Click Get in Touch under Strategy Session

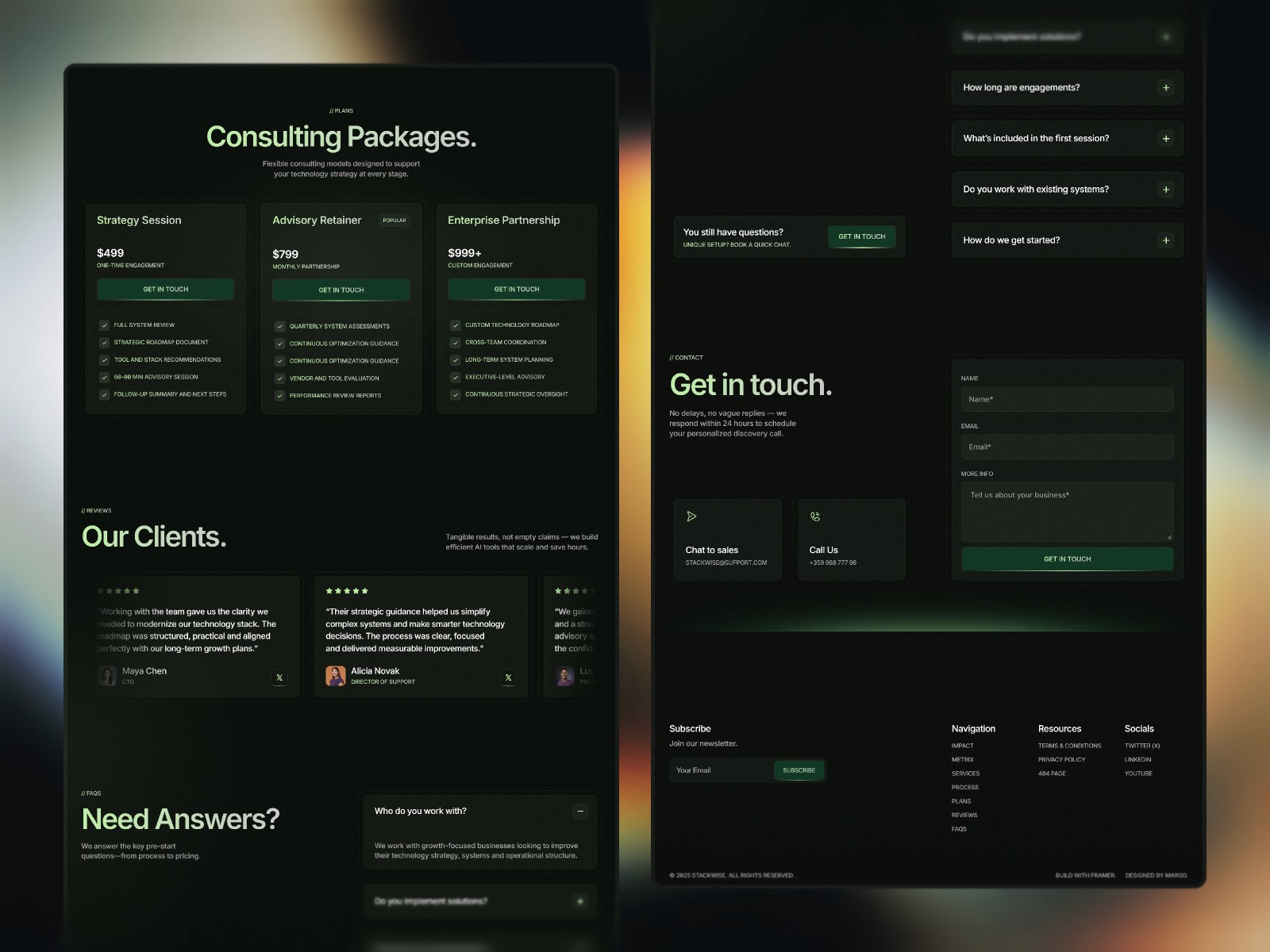[166, 290]
